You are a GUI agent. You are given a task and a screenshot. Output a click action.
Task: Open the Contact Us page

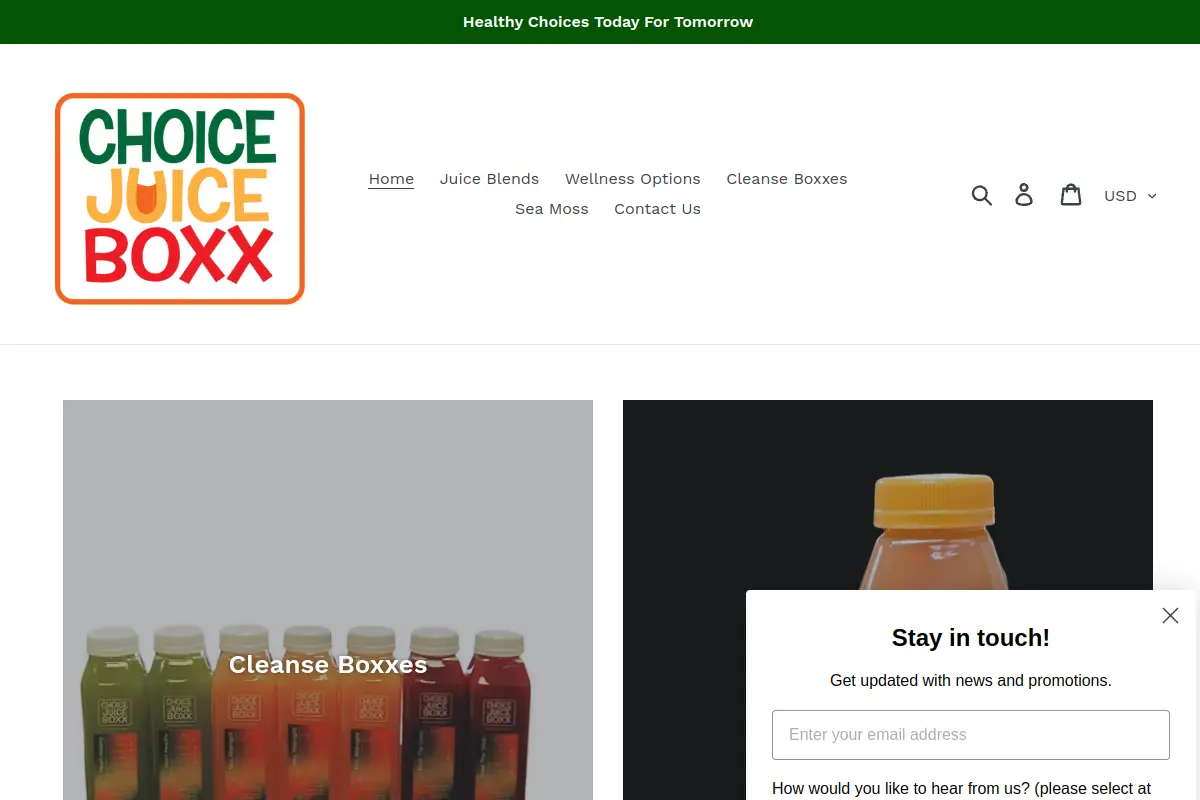[657, 209]
